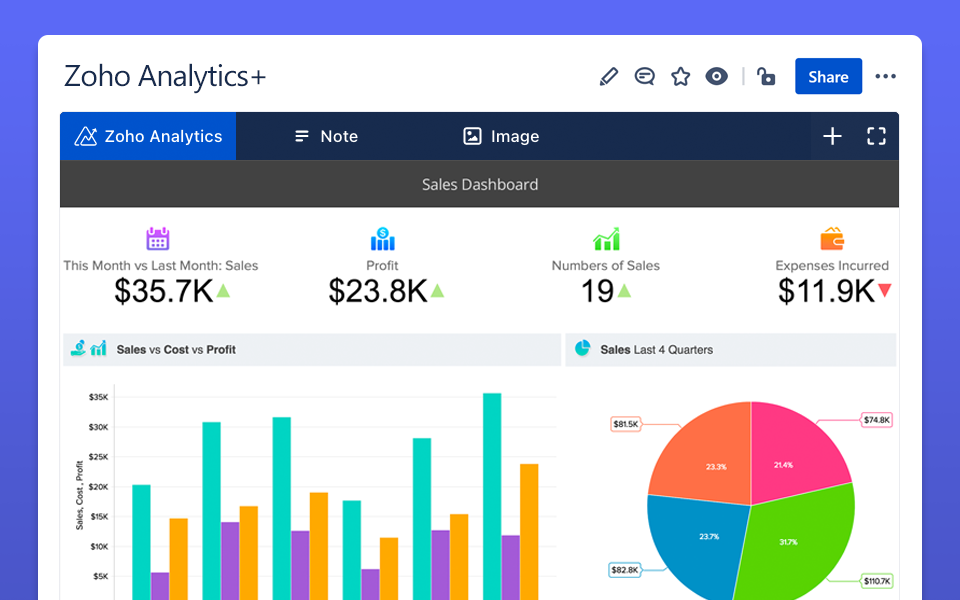This screenshot has height=600, width=960.
Task: Click the blue Profit bar icon
Action: pyautogui.click(x=383, y=239)
